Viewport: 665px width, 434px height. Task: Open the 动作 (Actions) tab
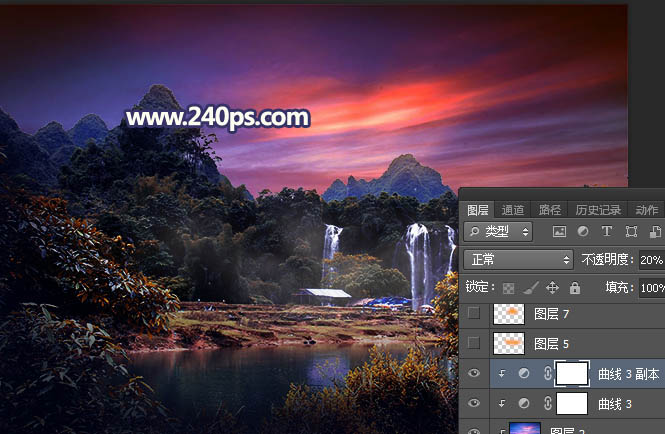point(647,210)
